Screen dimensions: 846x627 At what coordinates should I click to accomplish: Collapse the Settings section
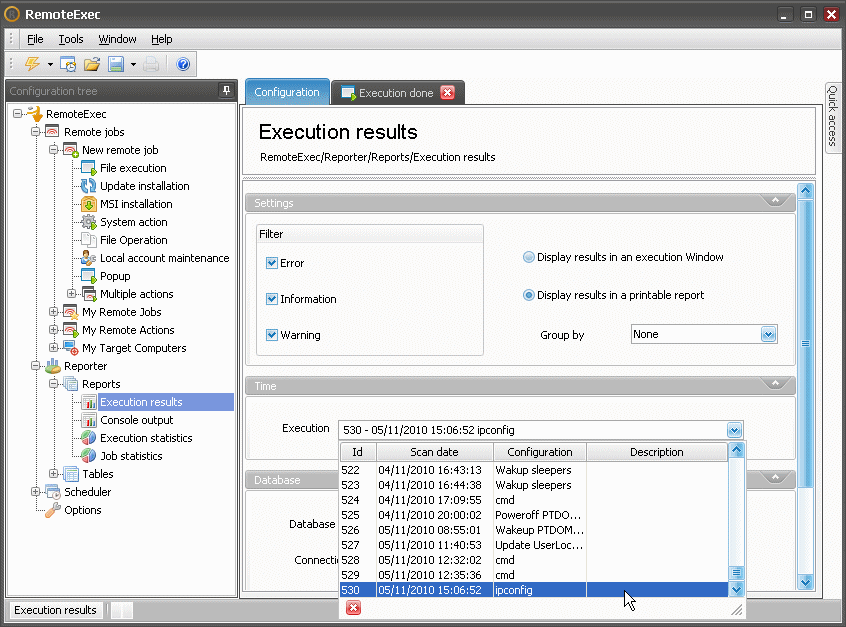[775, 201]
